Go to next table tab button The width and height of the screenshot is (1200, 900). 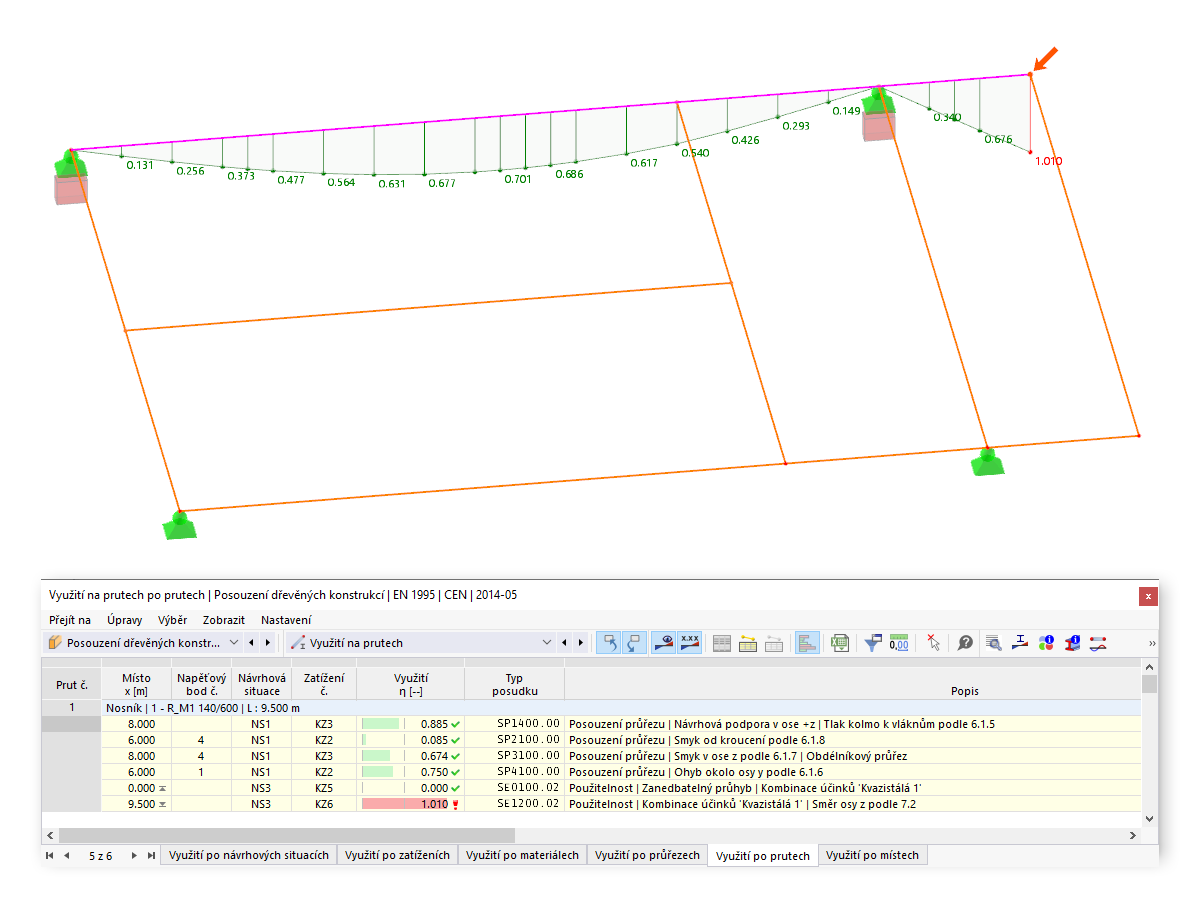(x=134, y=856)
